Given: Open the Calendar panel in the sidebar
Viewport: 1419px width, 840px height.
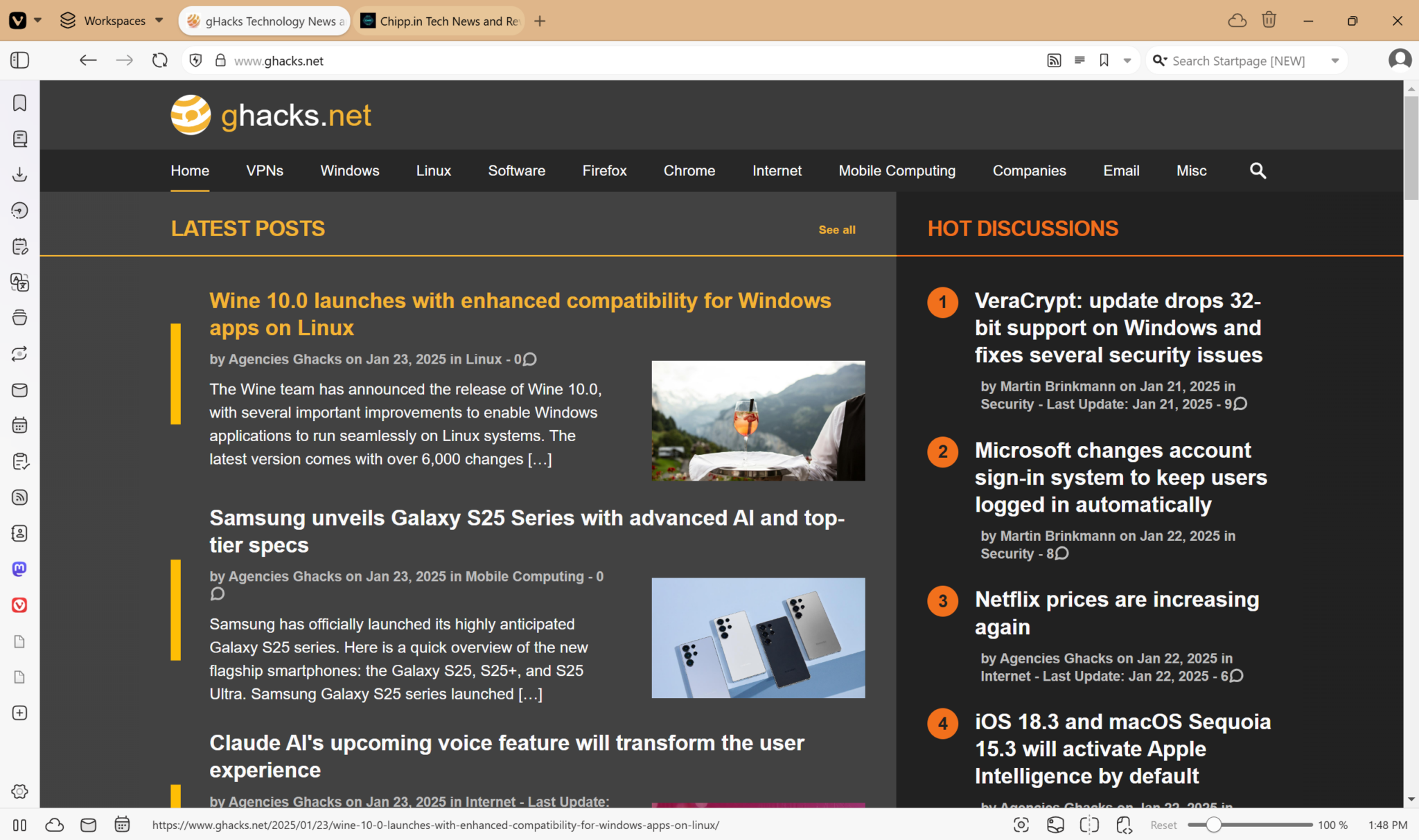Looking at the screenshot, I should 19,425.
